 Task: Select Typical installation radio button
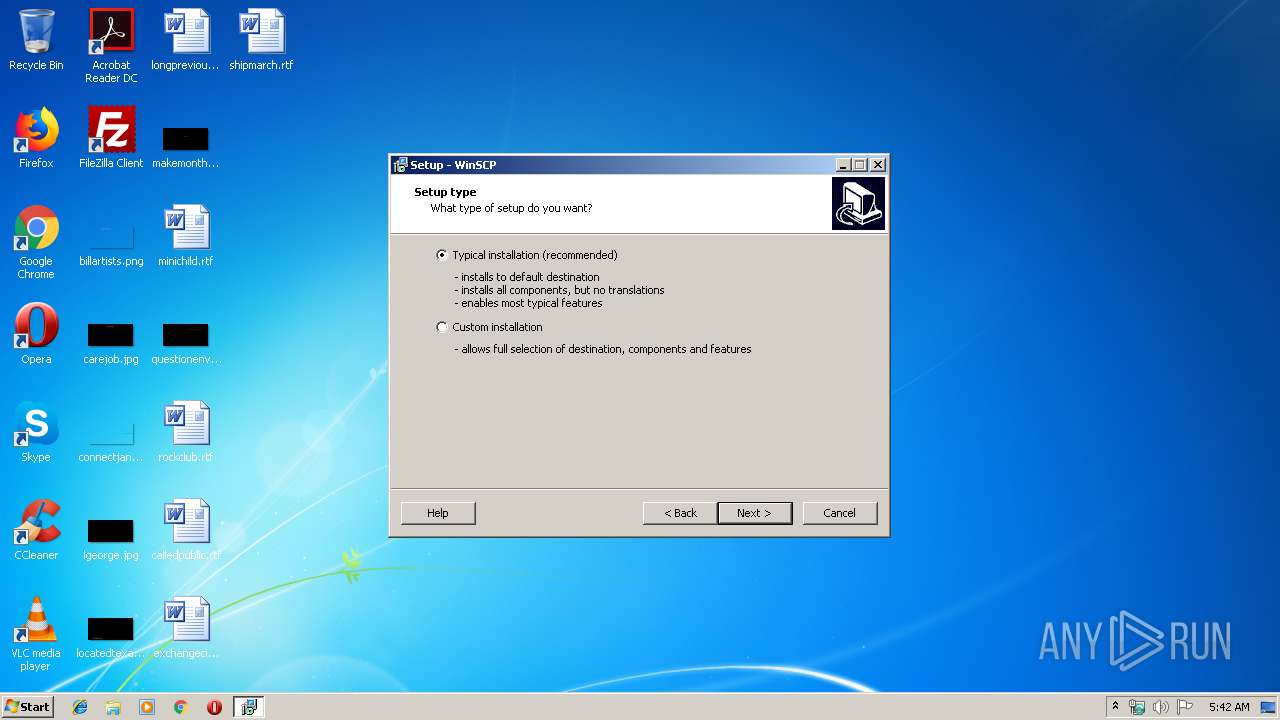point(442,255)
